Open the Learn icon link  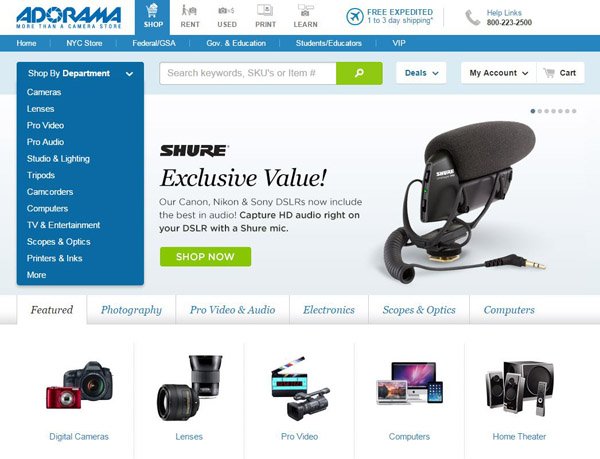305,10
